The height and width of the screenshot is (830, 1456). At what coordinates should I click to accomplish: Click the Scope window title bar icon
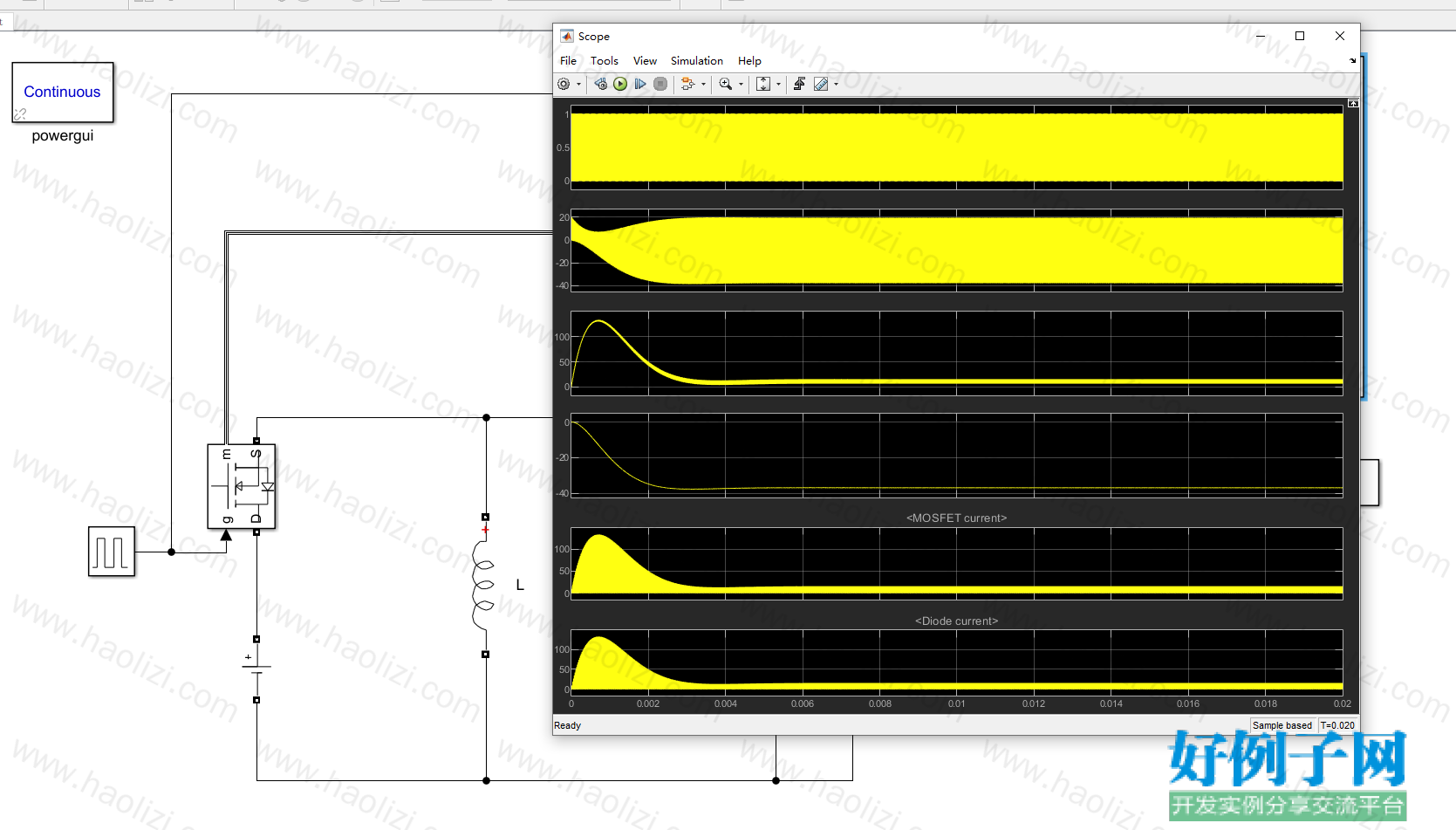tap(566, 36)
